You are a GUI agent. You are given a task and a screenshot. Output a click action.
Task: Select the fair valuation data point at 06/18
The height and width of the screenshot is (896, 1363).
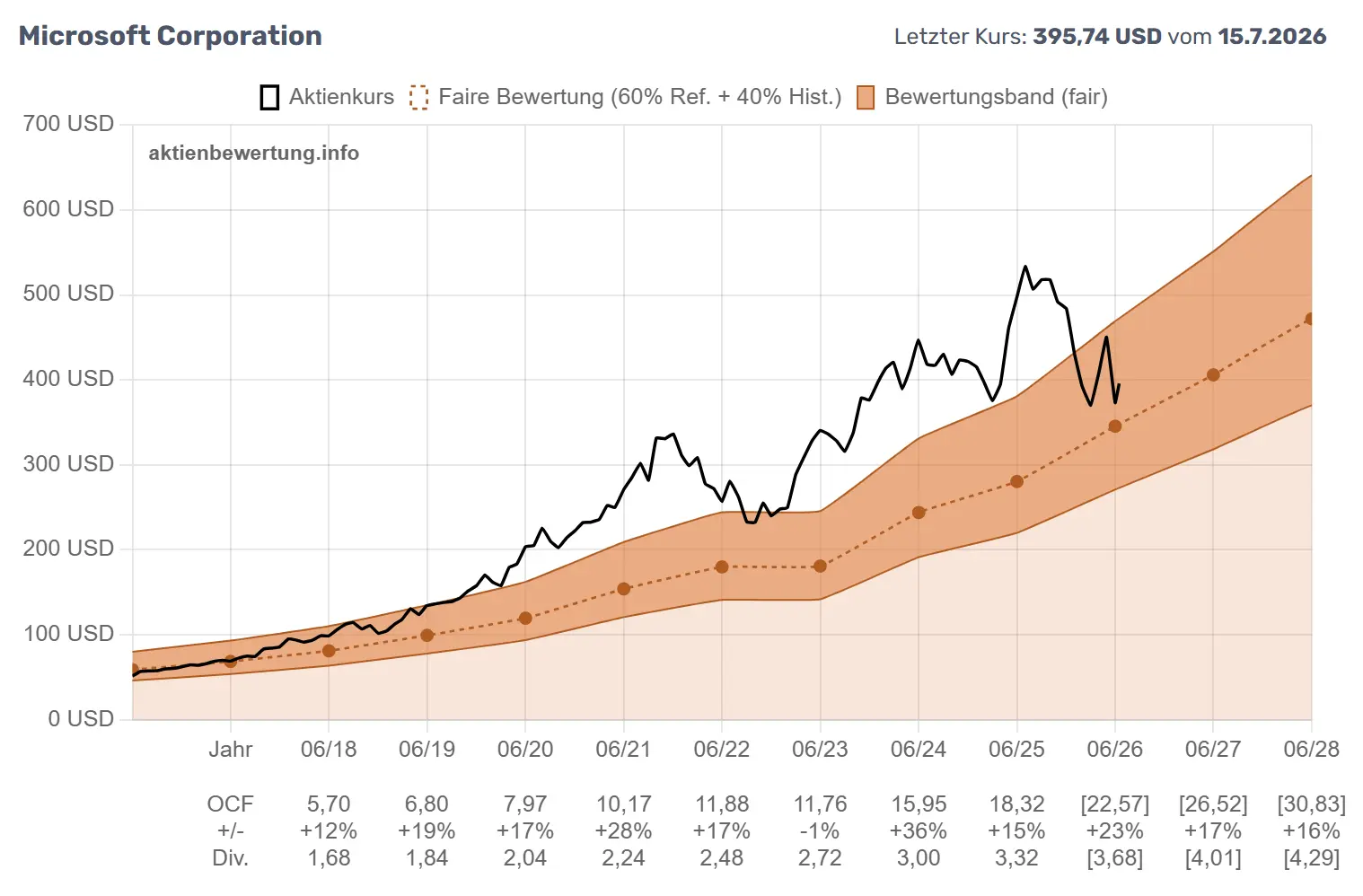(x=329, y=651)
